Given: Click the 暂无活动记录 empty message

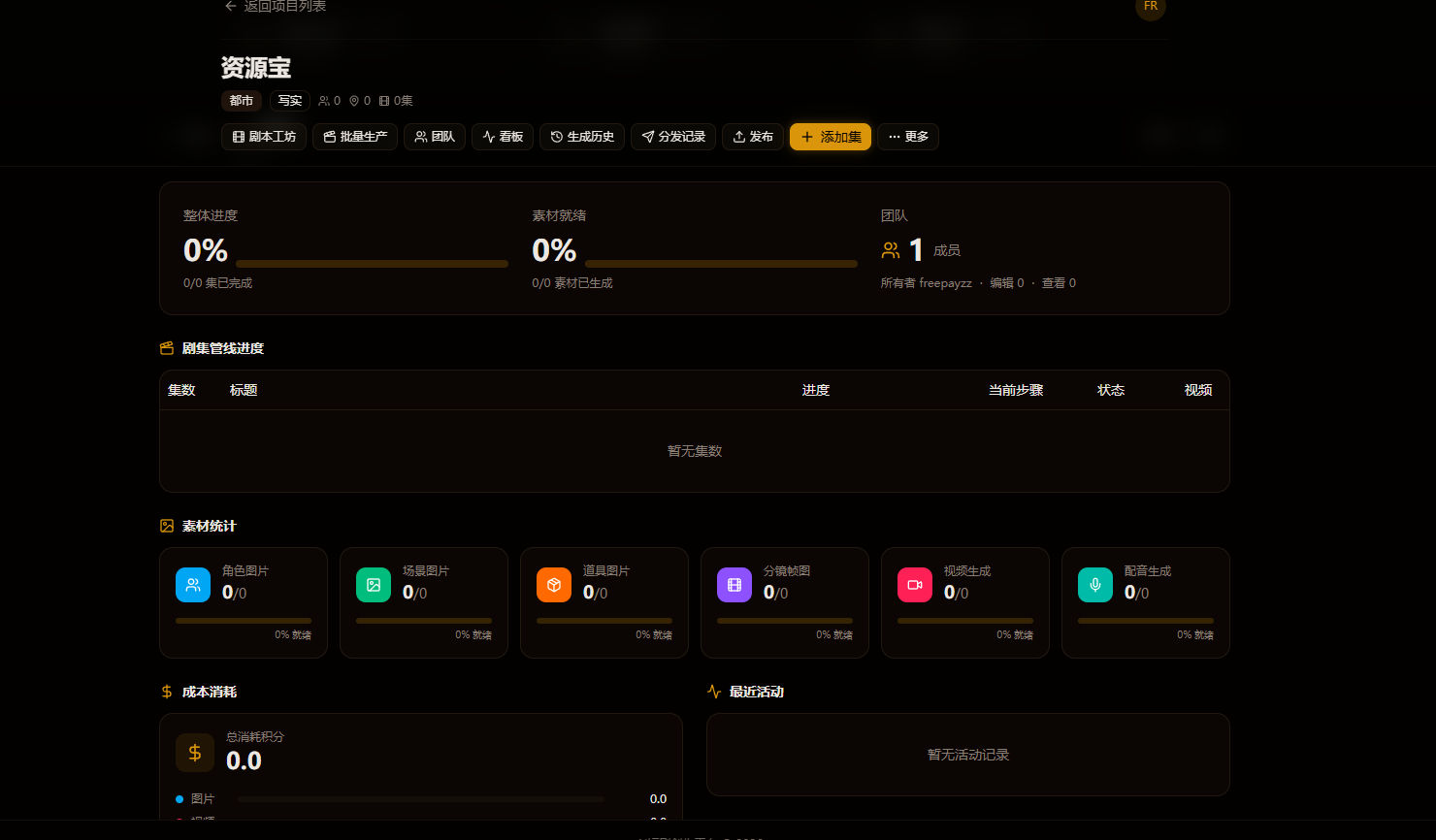Looking at the screenshot, I should pos(968,755).
